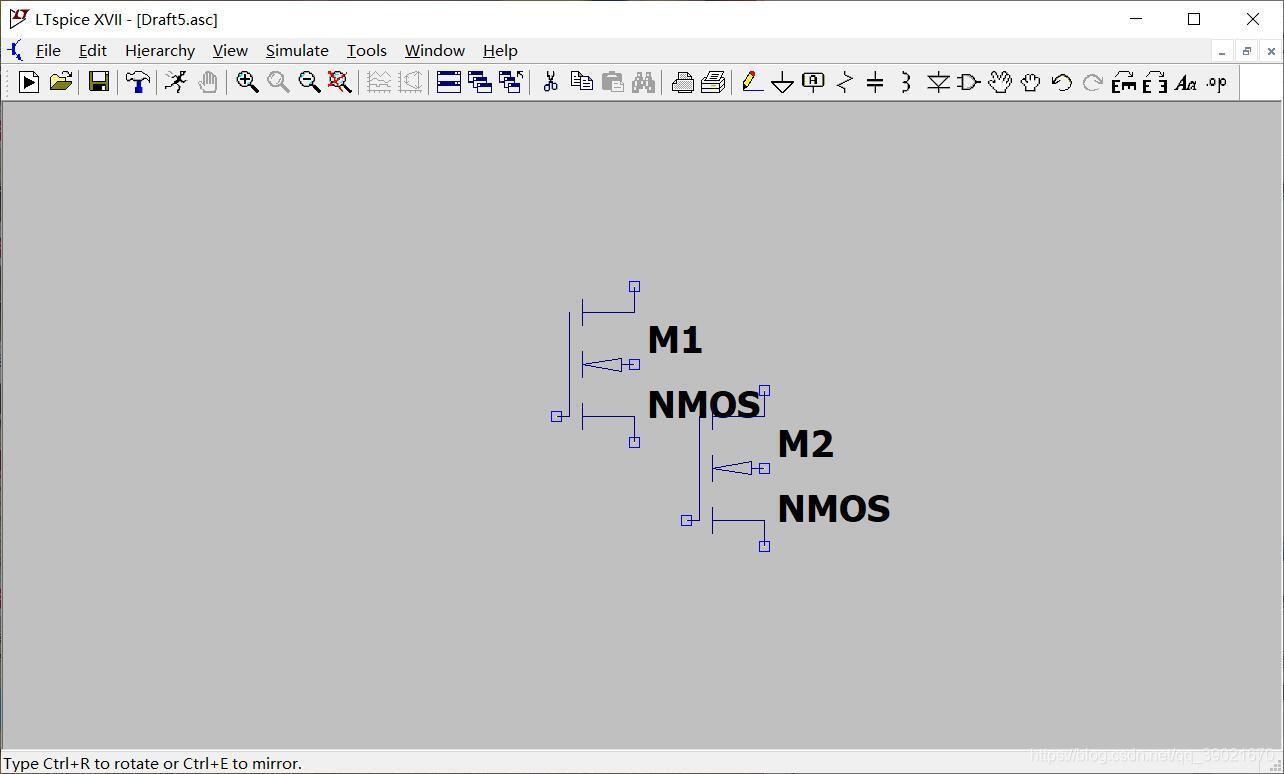Open a schematic file
Viewport: 1284px width, 774px height.
pos(60,82)
